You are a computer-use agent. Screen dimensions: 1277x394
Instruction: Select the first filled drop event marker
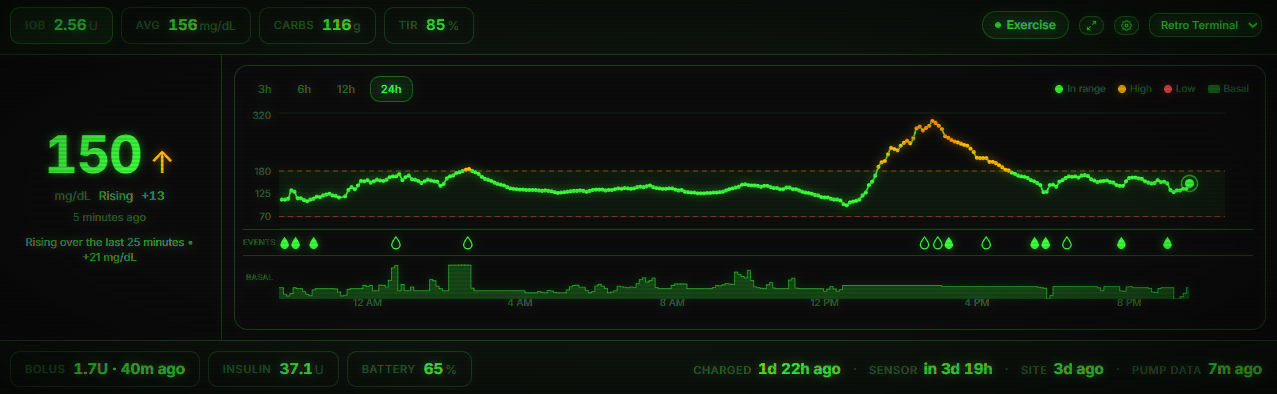tap(284, 243)
